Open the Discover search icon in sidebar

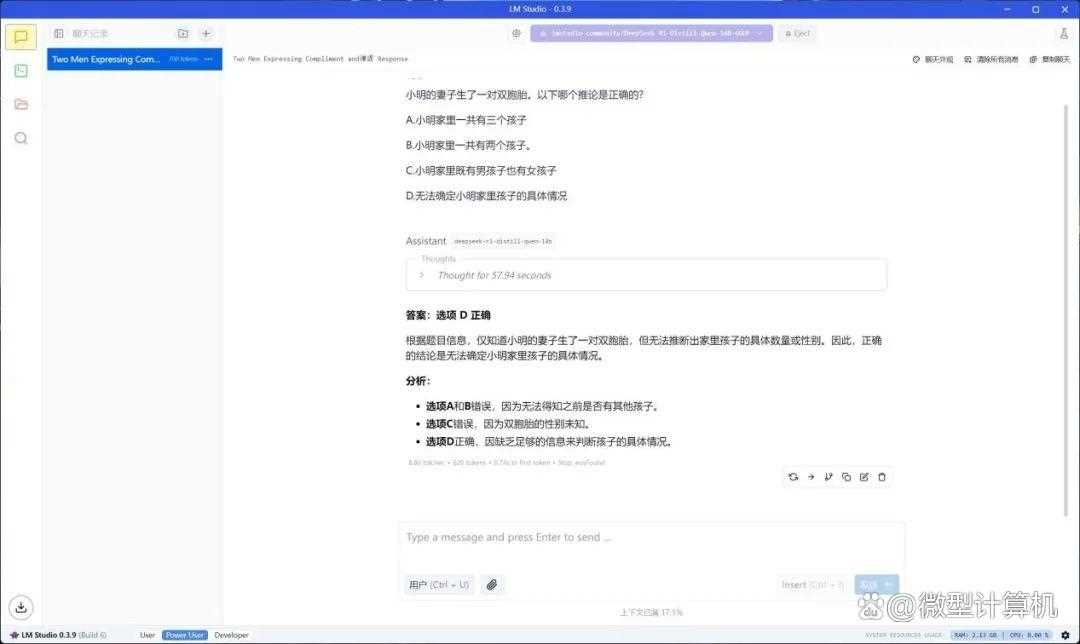click(x=21, y=138)
